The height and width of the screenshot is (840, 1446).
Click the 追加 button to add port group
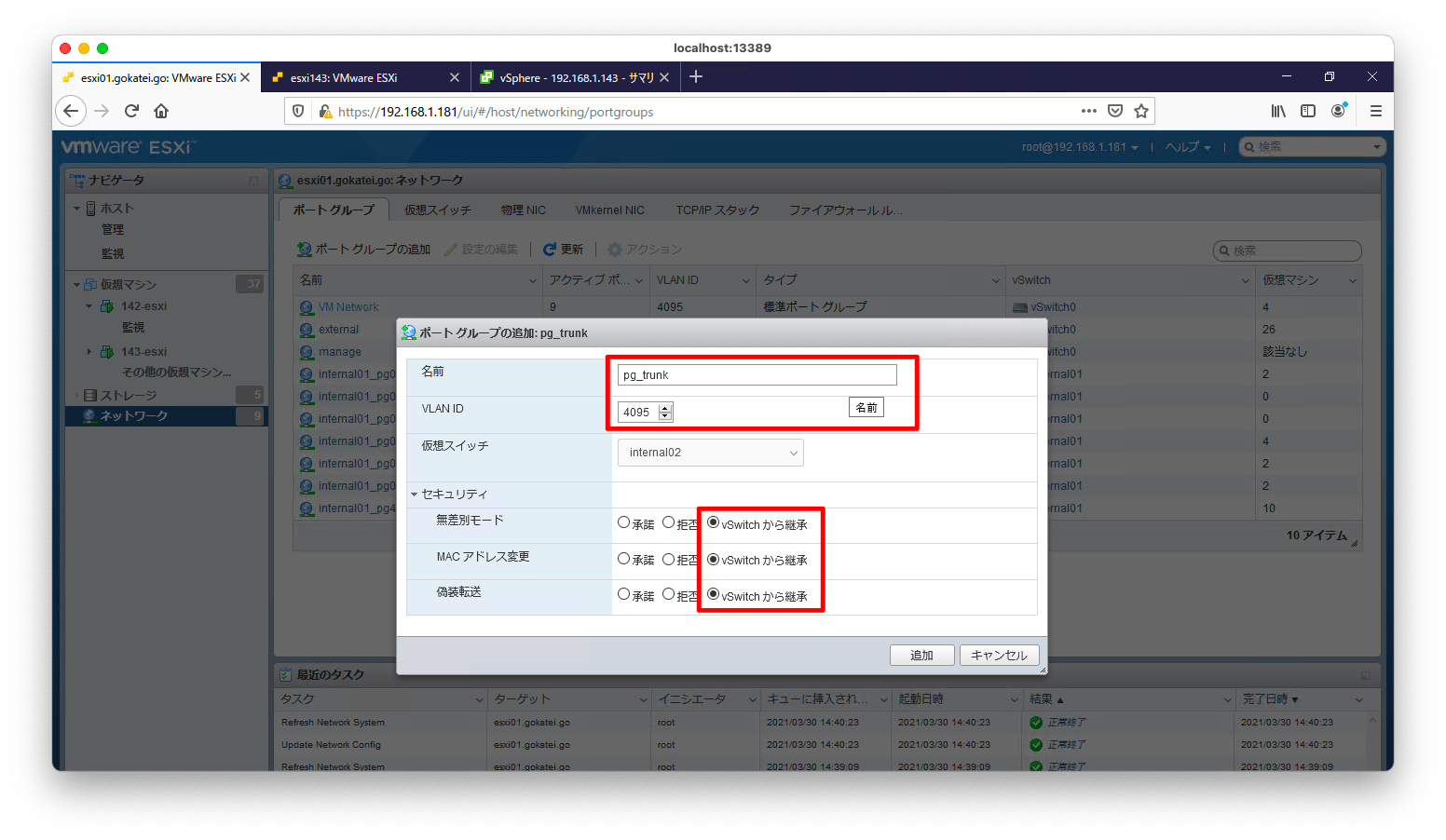tap(921, 655)
